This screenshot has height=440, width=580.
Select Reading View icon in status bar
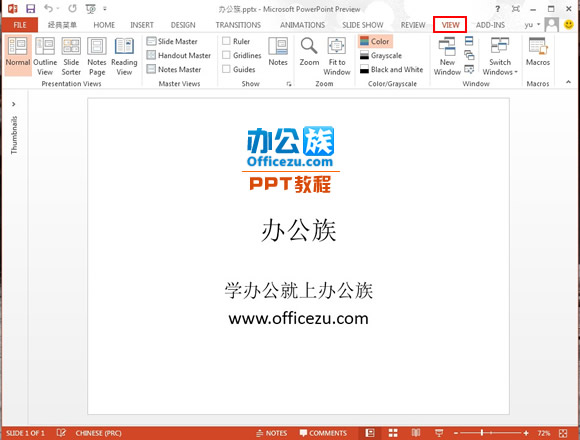point(416,433)
